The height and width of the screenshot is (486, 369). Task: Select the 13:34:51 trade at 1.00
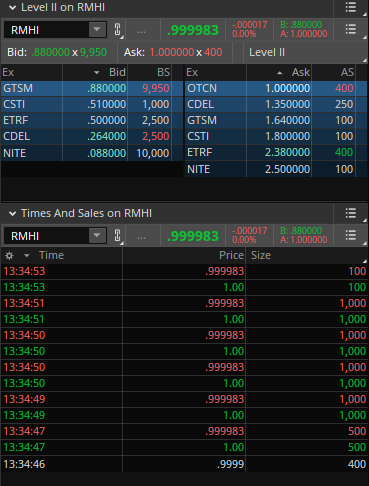(184, 319)
